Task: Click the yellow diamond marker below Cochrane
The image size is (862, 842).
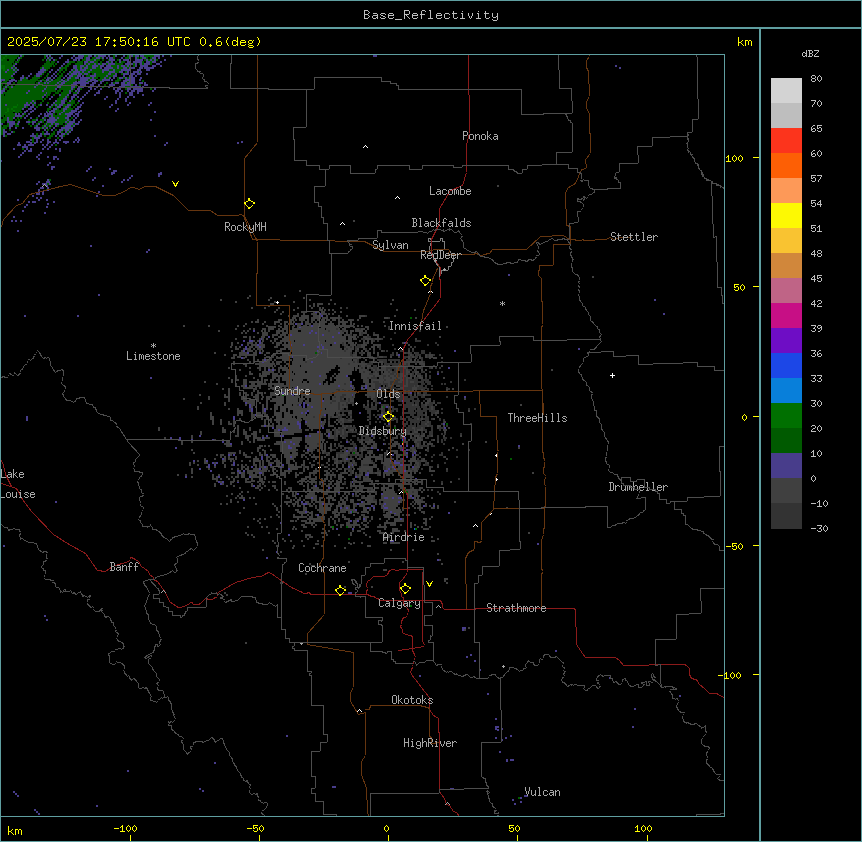Action: 340,590
